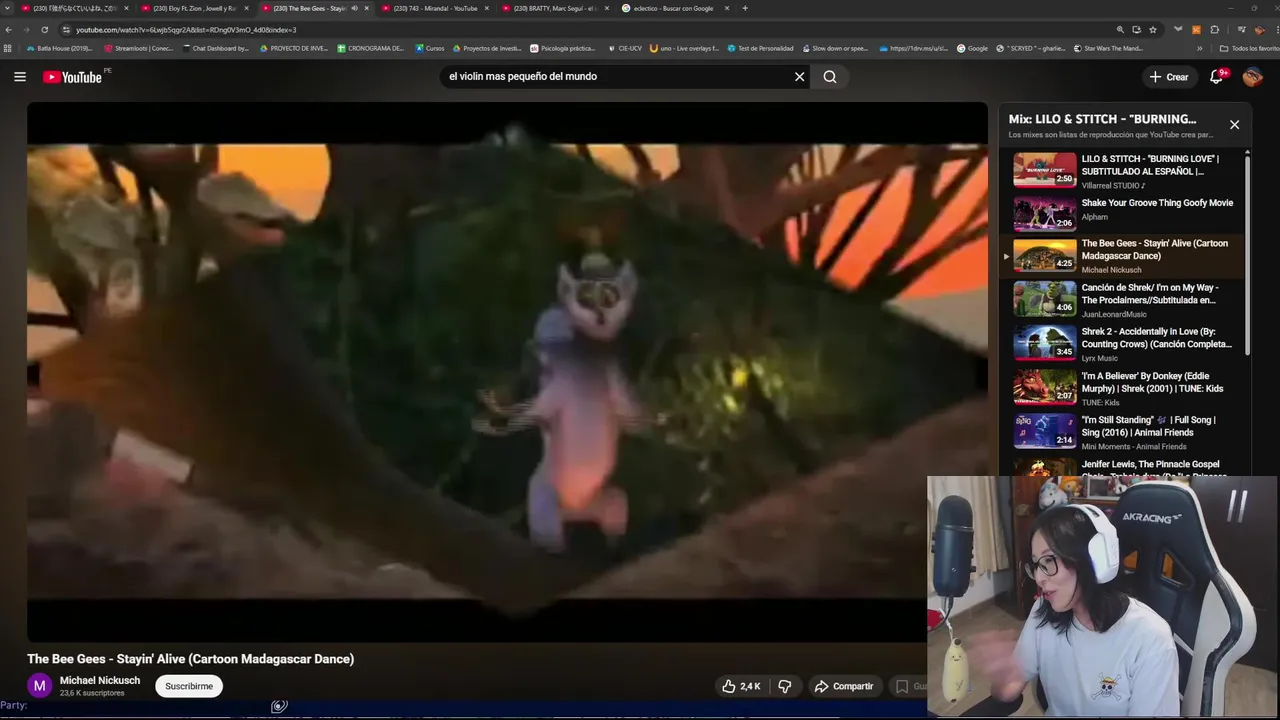The height and width of the screenshot is (720, 1280).
Task: Switch to the 743 - Miranda! tab
Action: (433, 8)
